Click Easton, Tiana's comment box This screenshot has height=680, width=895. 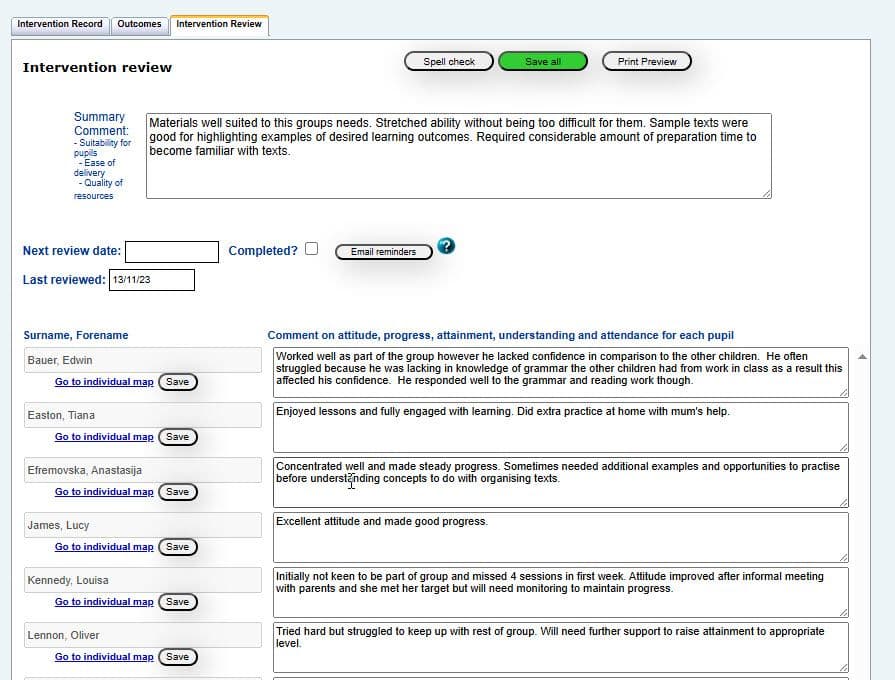click(560, 425)
